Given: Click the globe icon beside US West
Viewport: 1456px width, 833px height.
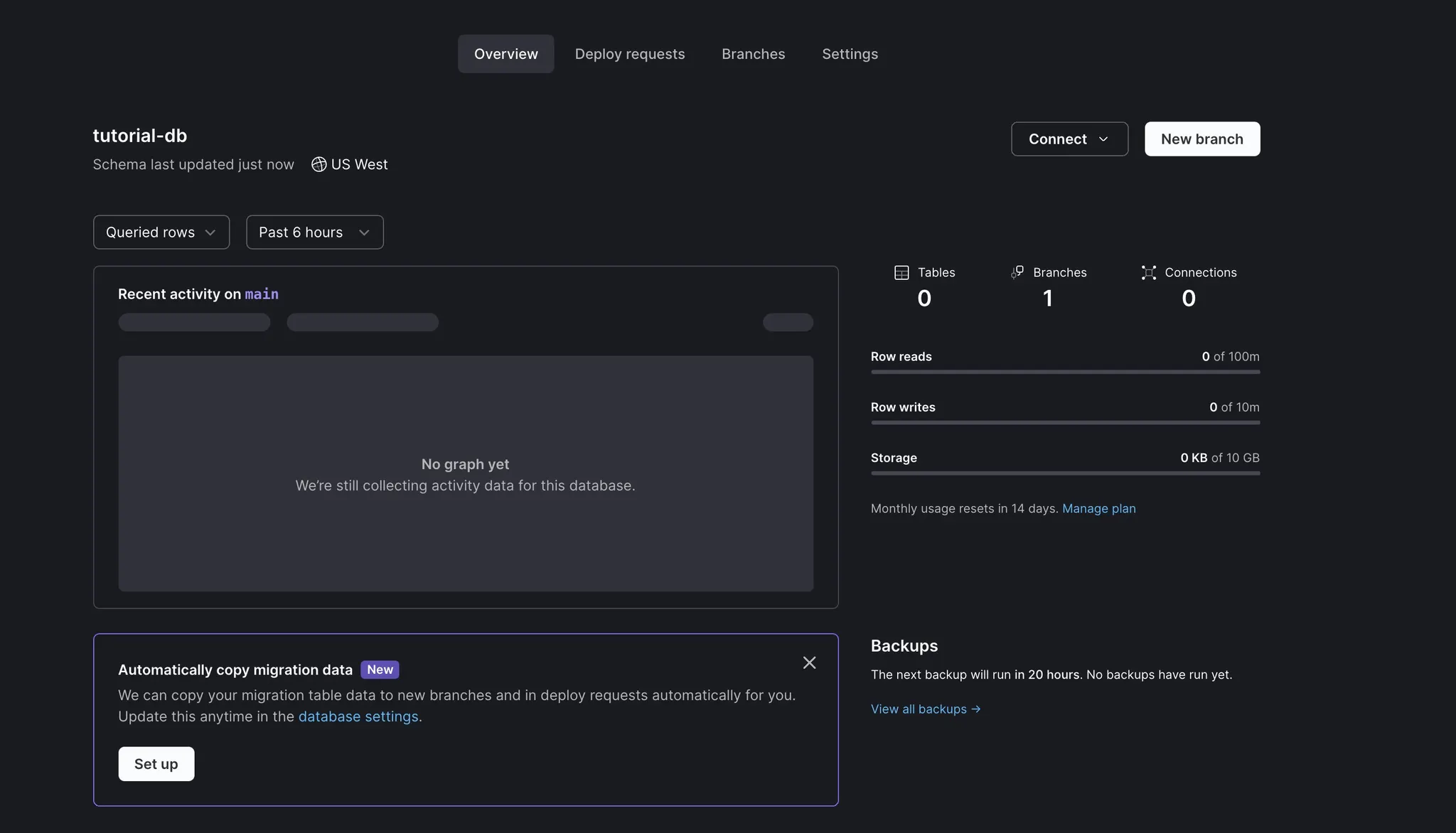Looking at the screenshot, I should point(318,164).
